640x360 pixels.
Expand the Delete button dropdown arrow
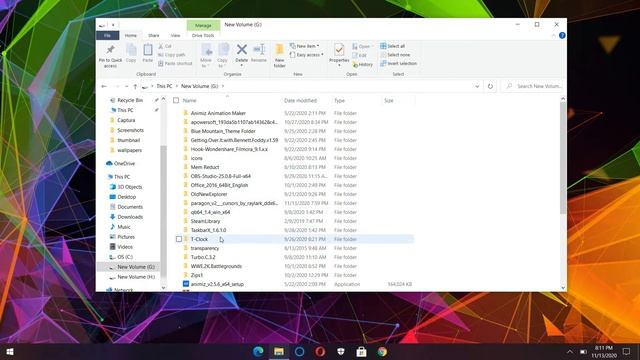point(242,66)
